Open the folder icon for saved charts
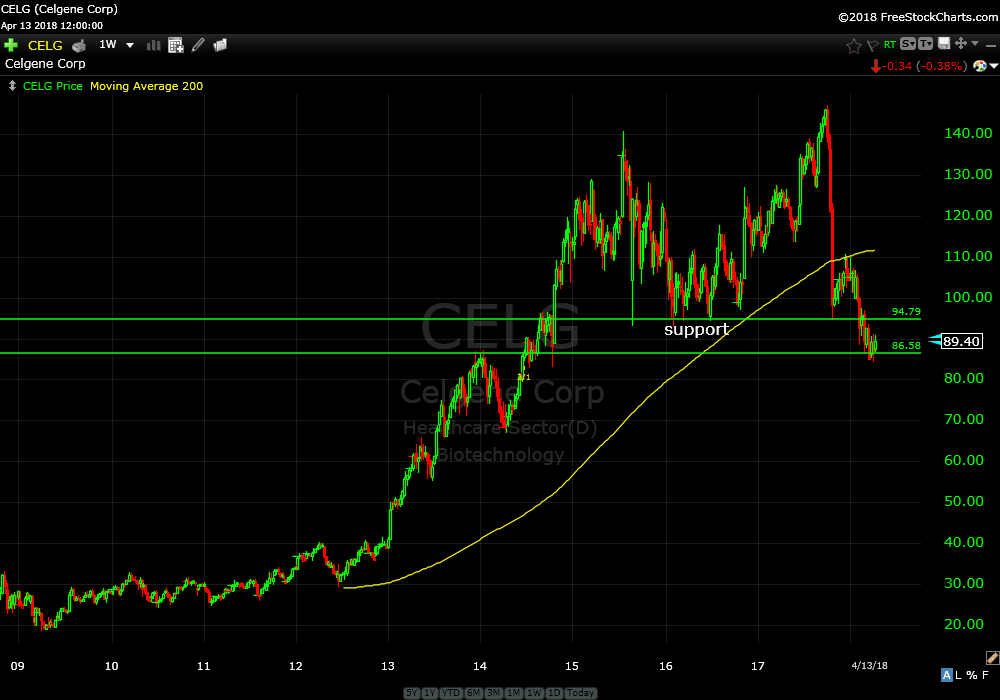1000x700 pixels. (221, 45)
